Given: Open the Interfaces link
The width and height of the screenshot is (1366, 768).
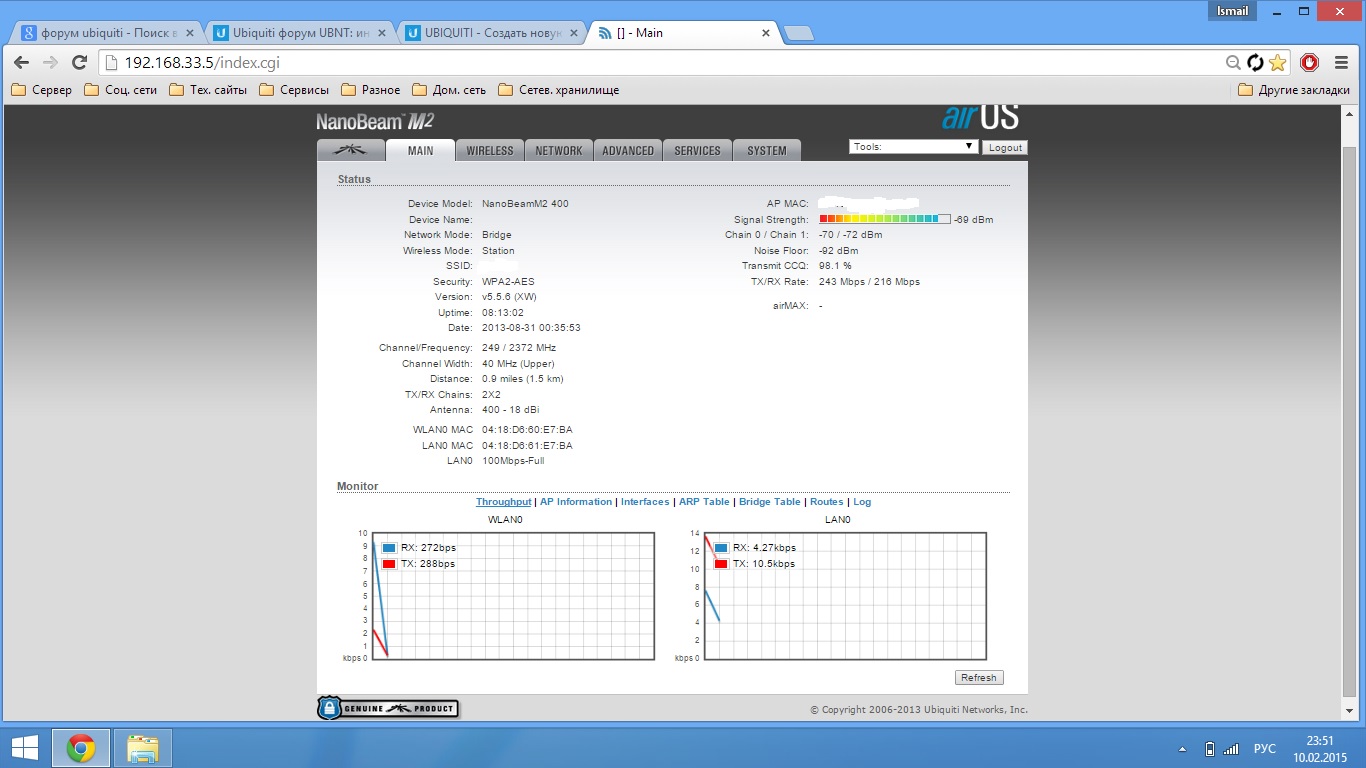Looking at the screenshot, I should 645,502.
